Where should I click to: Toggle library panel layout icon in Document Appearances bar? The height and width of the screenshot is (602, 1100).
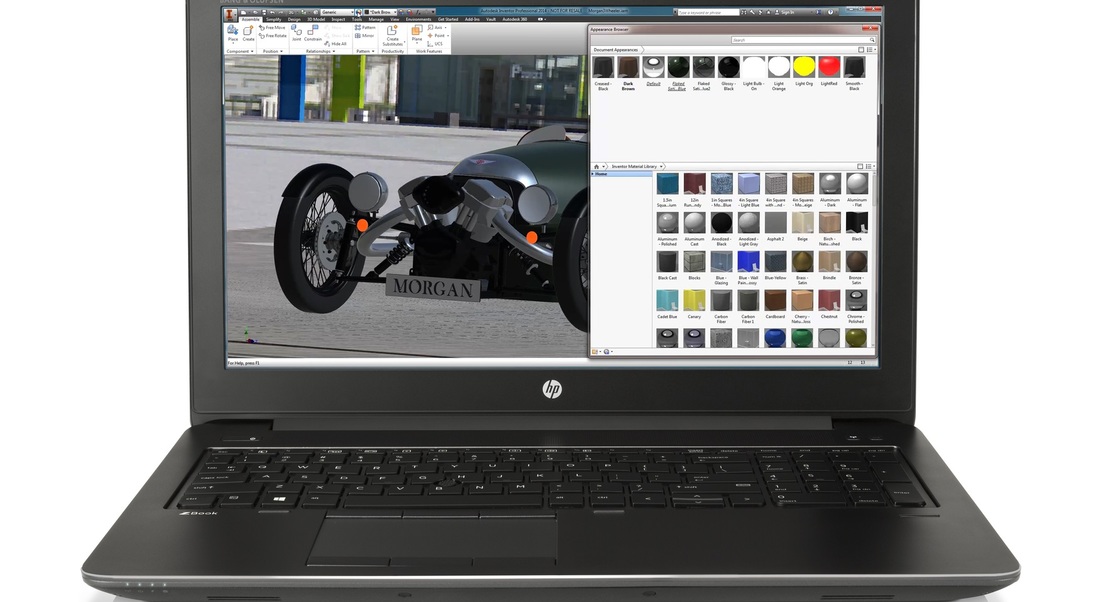(861, 50)
